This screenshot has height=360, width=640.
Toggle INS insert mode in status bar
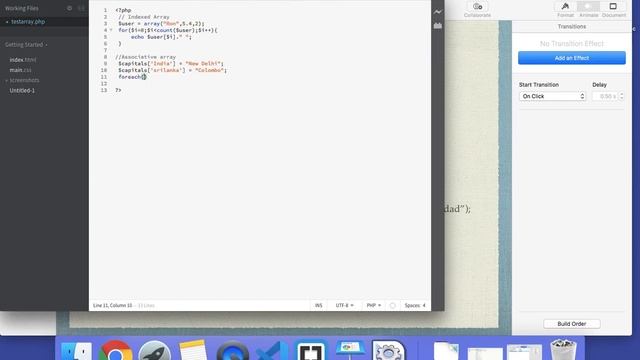[318, 305]
